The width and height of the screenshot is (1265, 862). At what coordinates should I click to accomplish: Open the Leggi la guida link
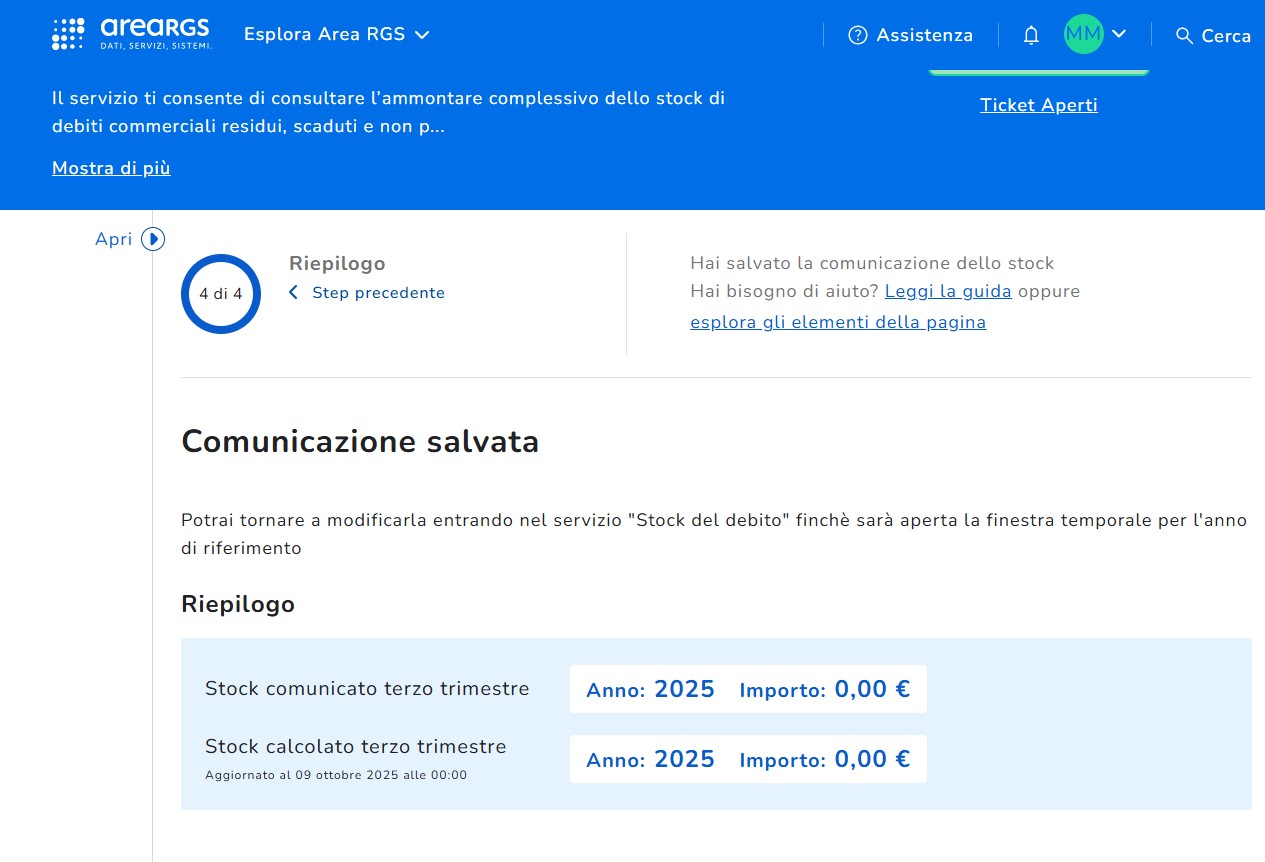pos(948,291)
